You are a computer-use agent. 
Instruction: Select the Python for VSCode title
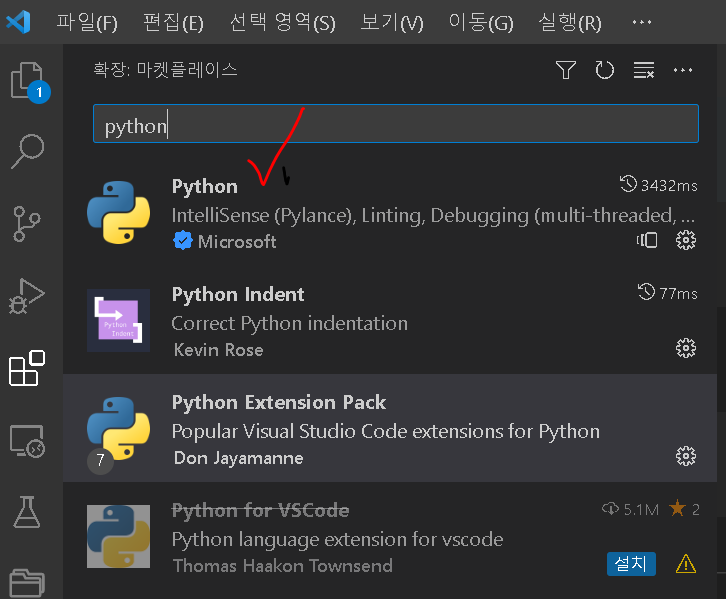(x=260, y=510)
